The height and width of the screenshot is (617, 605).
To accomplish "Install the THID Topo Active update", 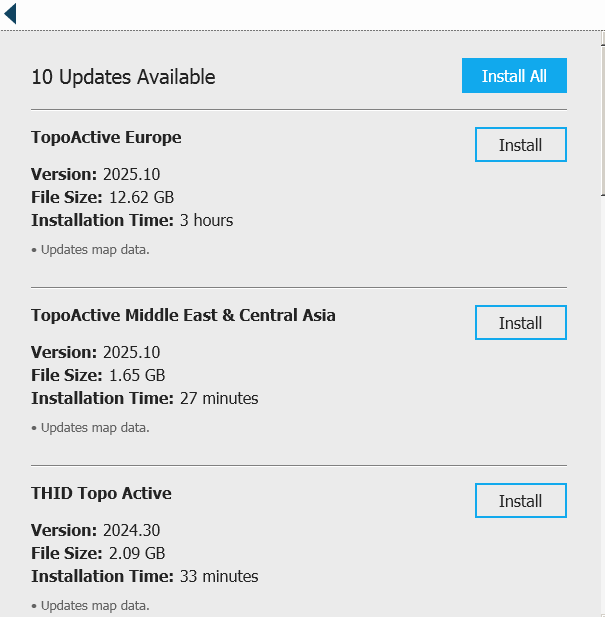I will click(520, 501).
